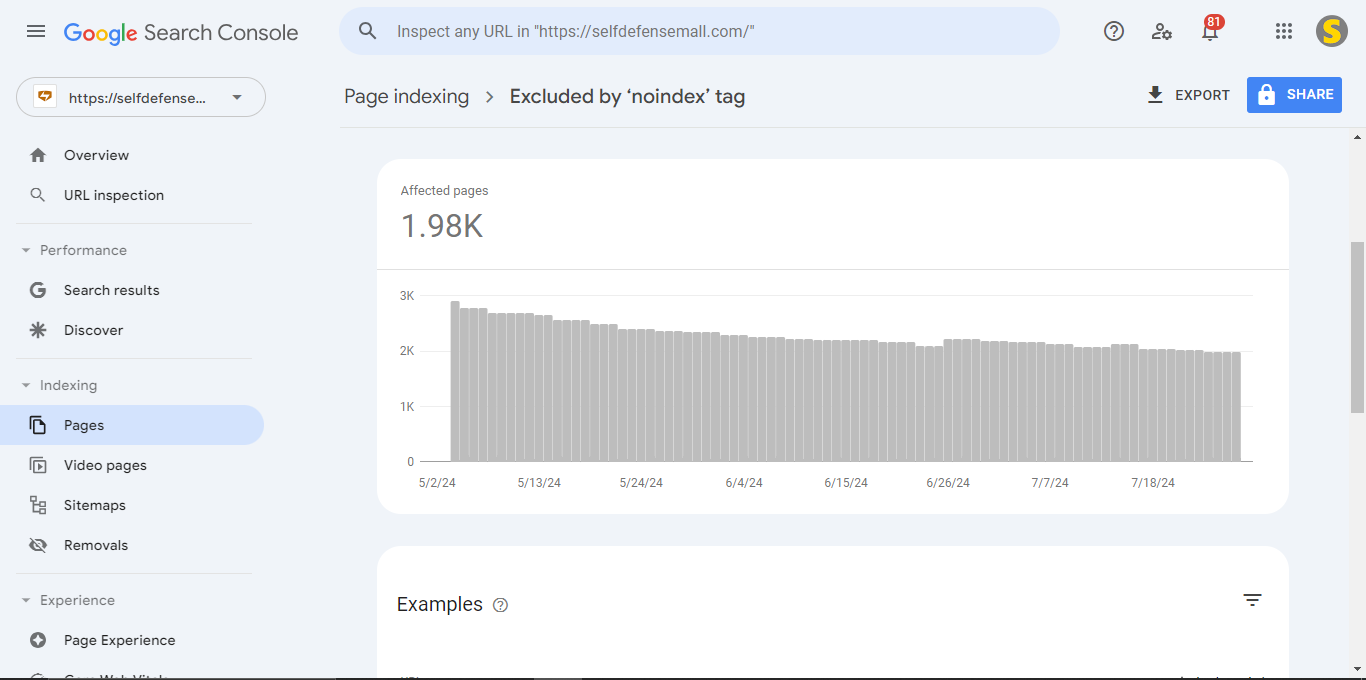Click the 1.98K affected pages value
Screen dimensions: 1366x680
pyautogui.click(x=442, y=226)
